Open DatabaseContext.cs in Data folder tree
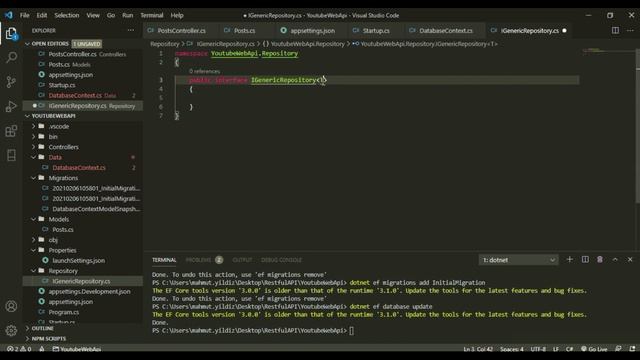Image resolution: width=640 pixels, height=360 pixels. [x=79, y=168]
